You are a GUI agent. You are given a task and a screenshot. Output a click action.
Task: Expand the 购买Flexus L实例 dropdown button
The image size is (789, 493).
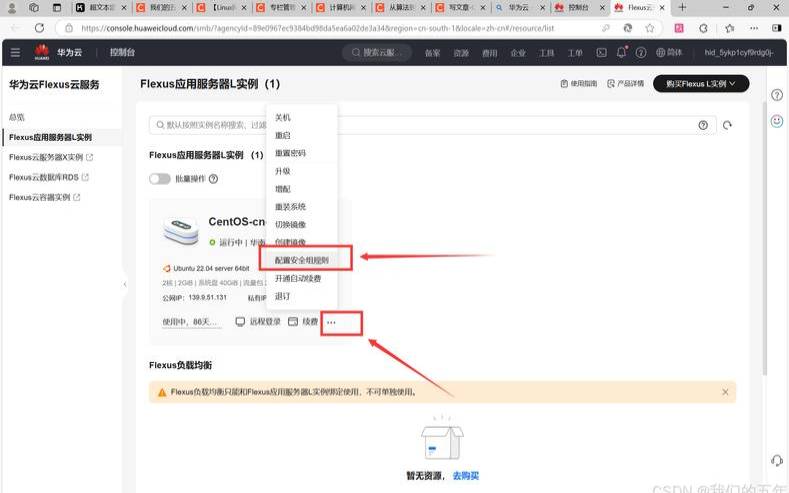pyautogui.click(x=701, y=84)
